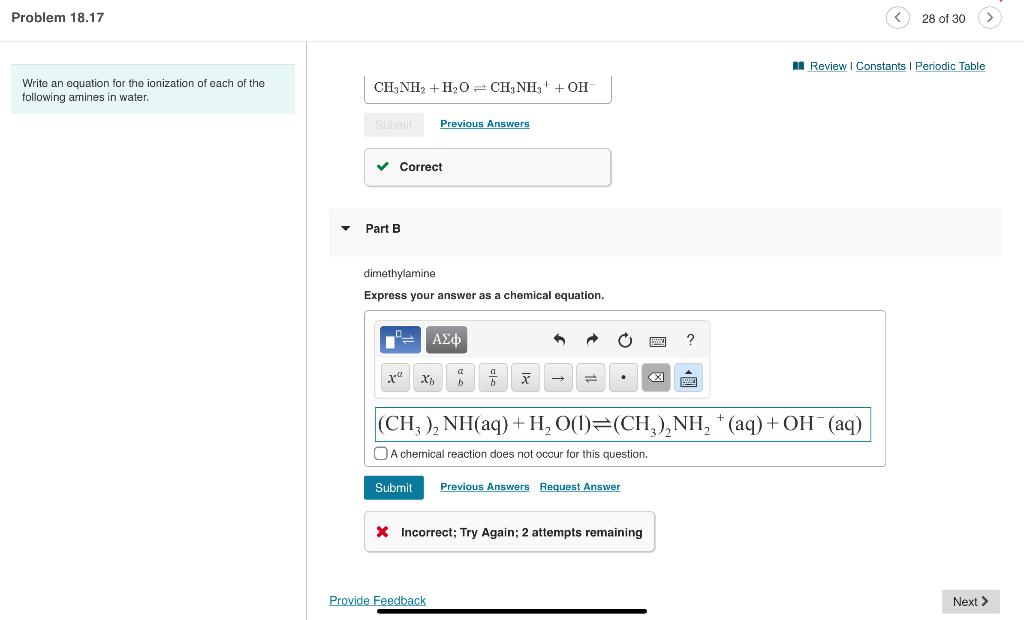Insert an overbar from the equation toolbar
The image size is (1024, 620).
(x=526, y=378)
